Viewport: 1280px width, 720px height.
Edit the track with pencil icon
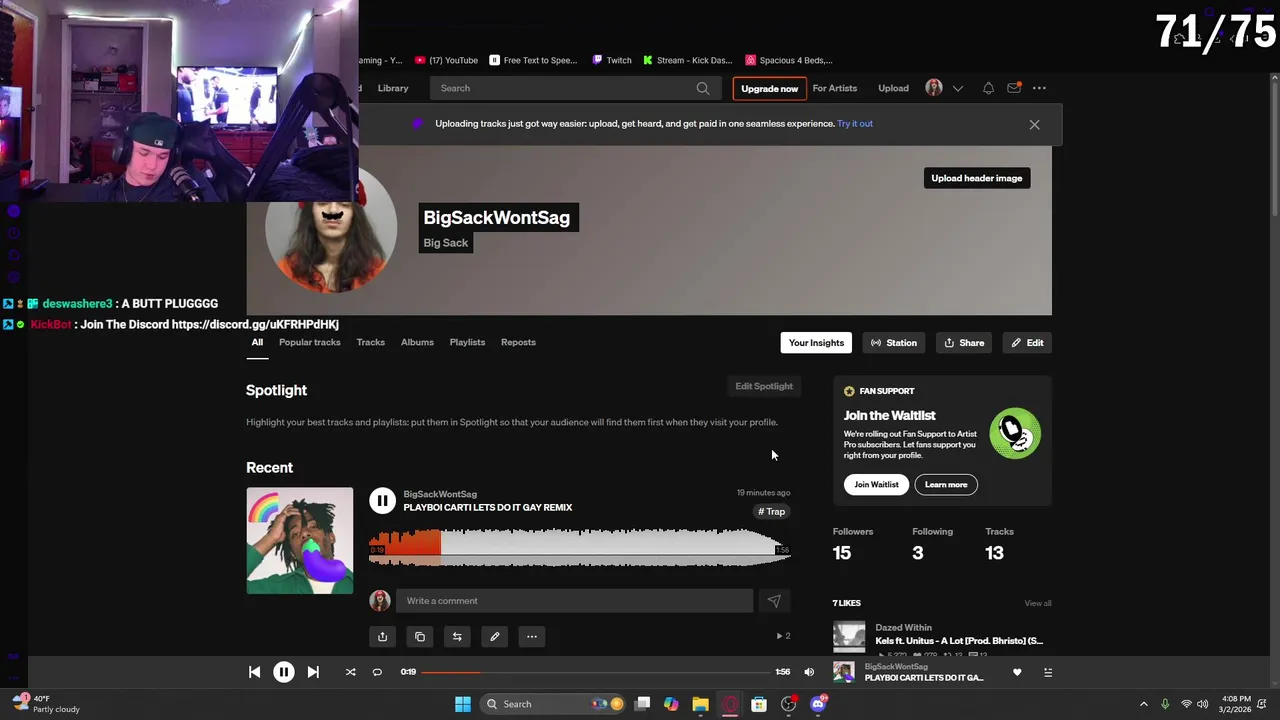pos(494,636)
